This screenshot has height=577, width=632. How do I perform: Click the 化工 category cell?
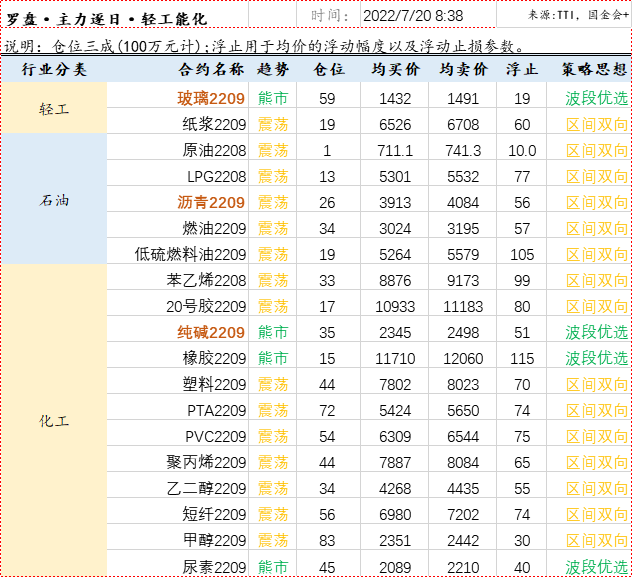pos(54,421)
